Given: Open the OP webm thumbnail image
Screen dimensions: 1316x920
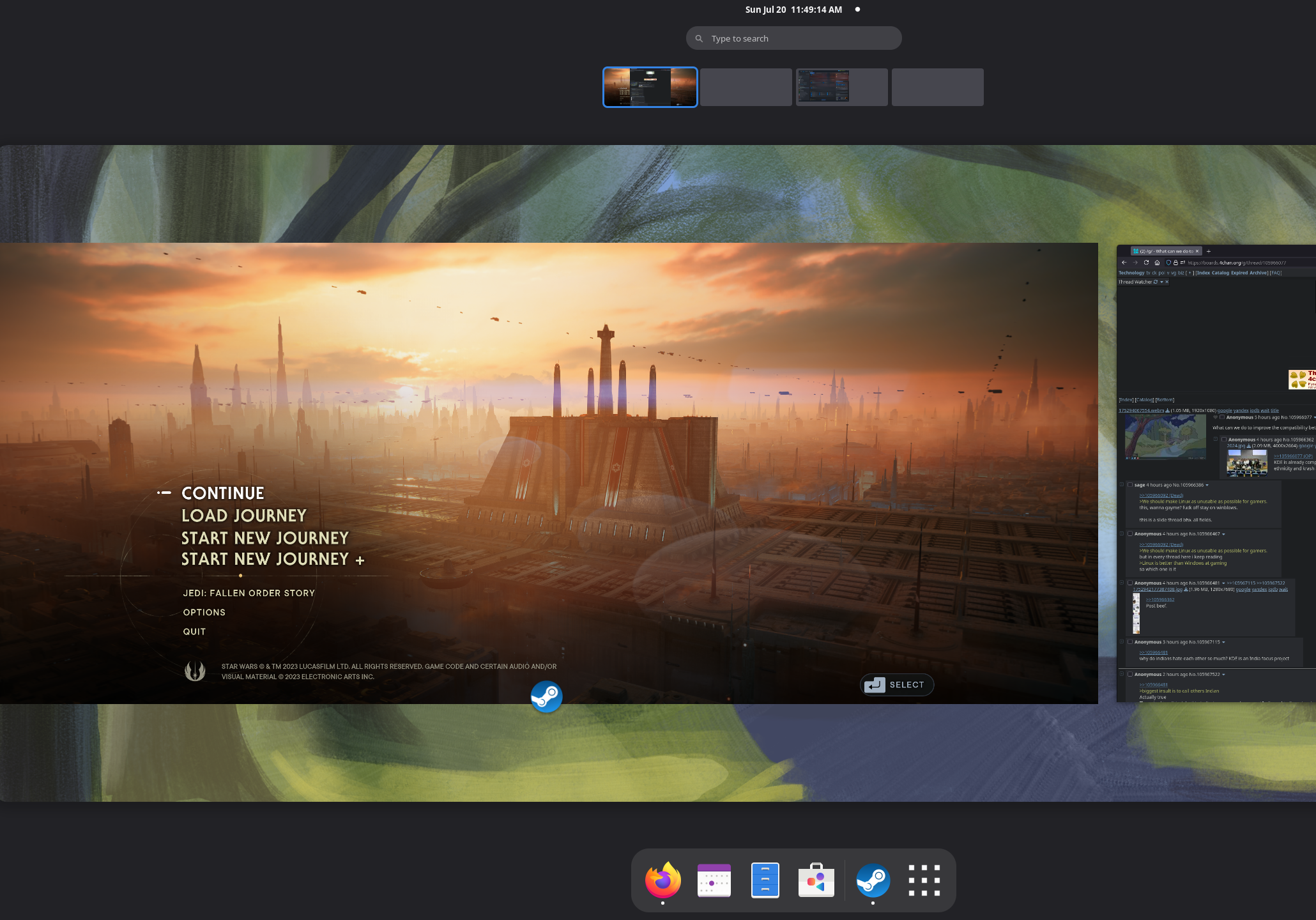Looking at the screenshot, I should [x=1165, y=437].
